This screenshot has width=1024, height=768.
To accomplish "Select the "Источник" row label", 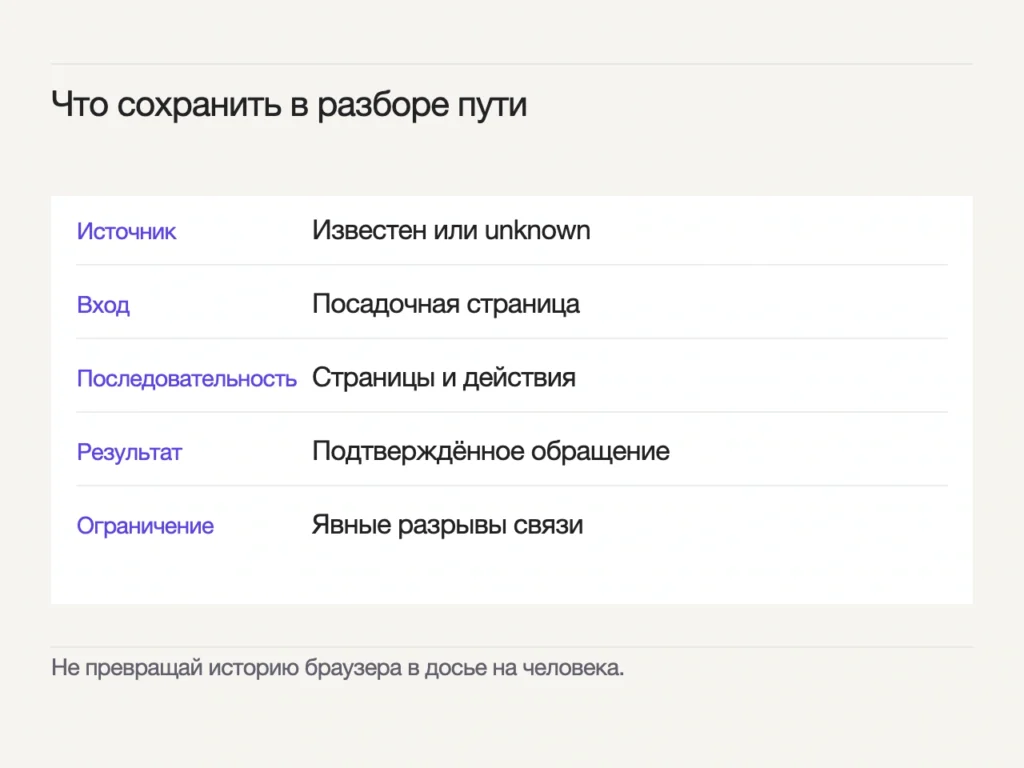I will [126, 231].
